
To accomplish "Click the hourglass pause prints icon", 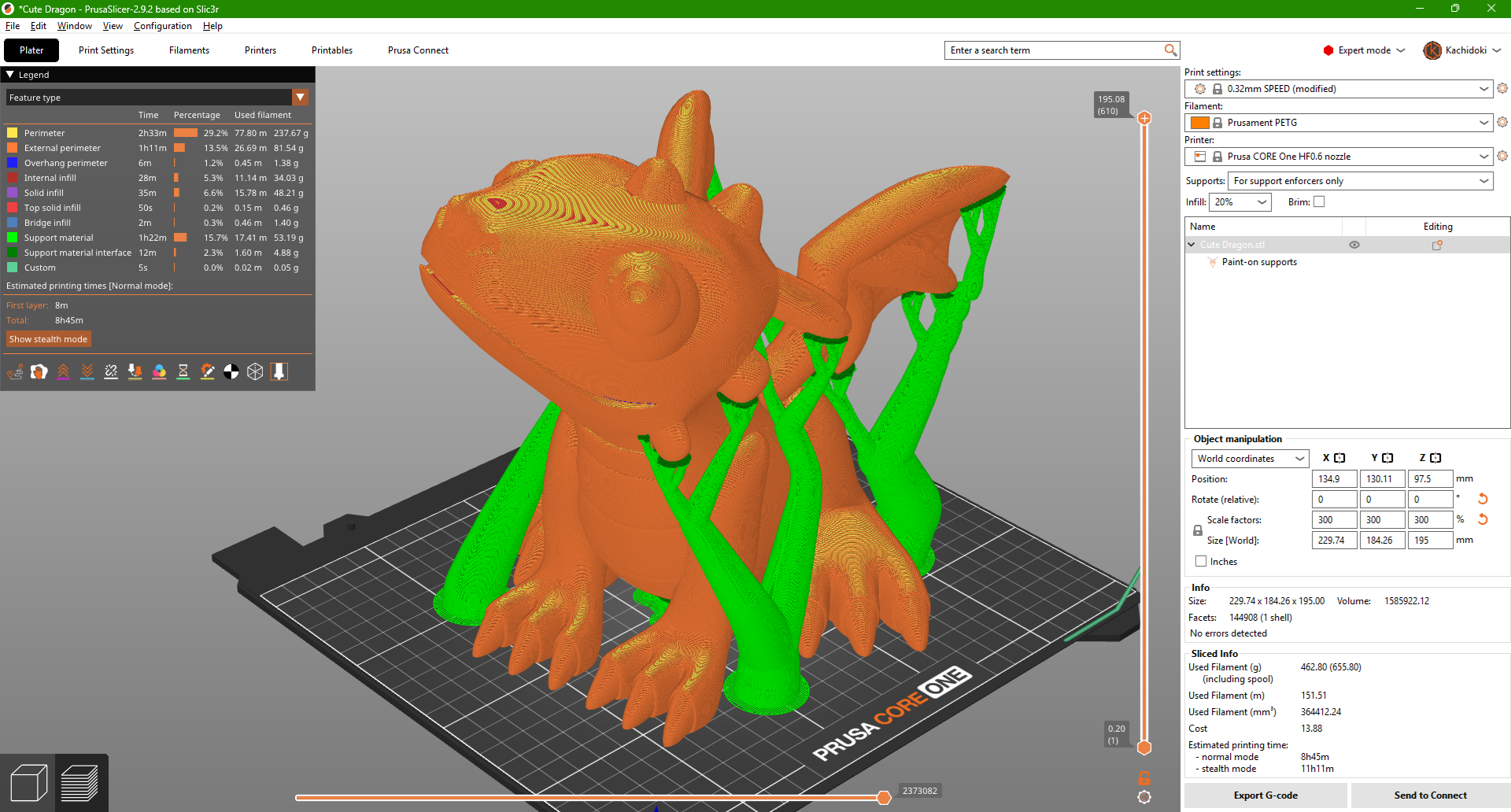I will (183, 372).
